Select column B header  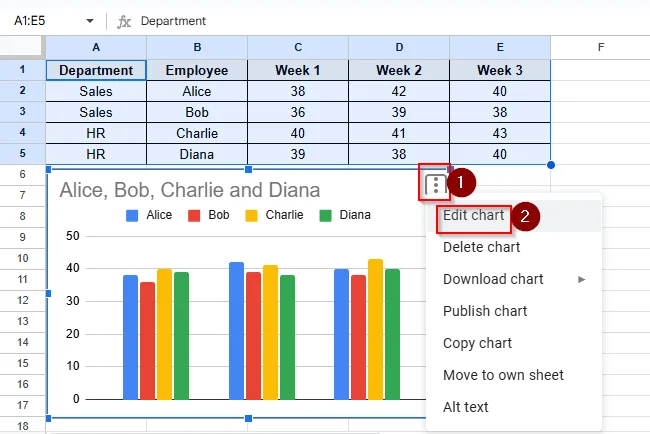197,47
